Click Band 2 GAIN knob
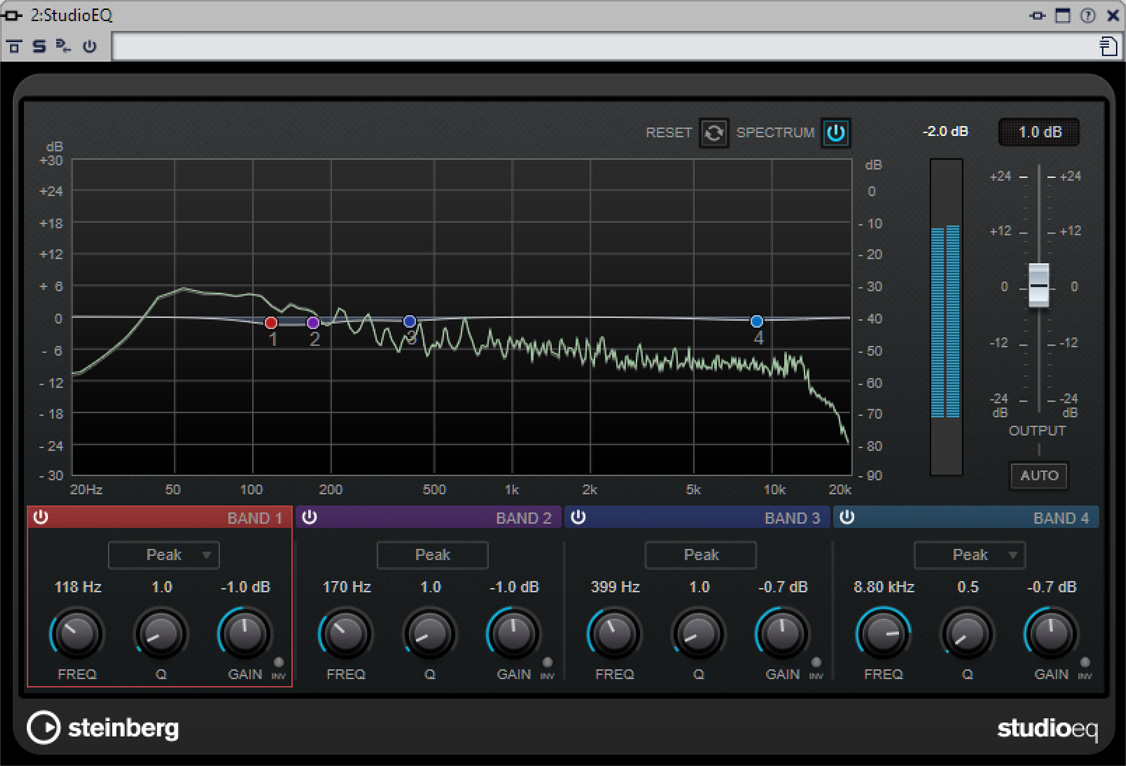The width and height of the screenshot is (1126, 766). (513, 634)
